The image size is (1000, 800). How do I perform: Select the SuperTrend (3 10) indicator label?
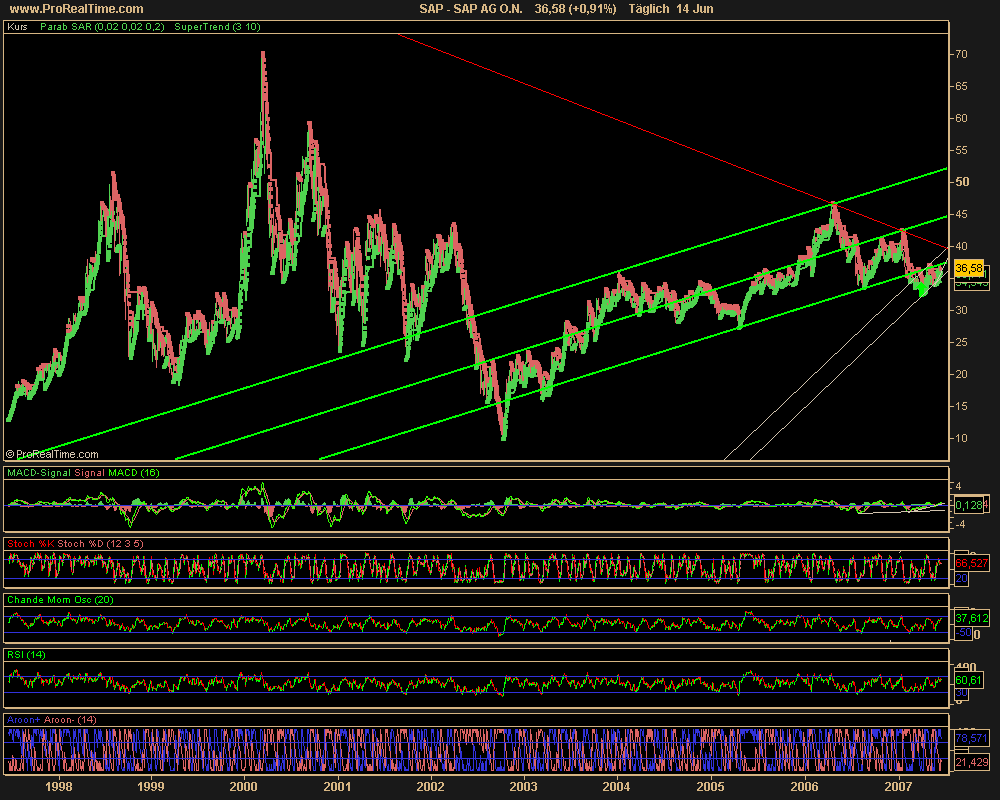tap(217, 27)
